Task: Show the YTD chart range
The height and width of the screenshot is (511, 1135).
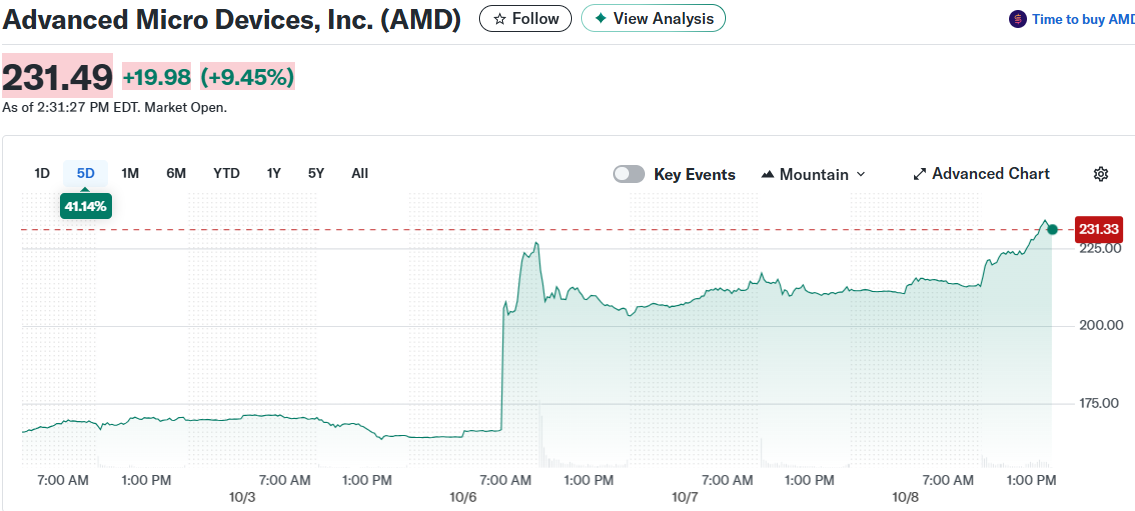Action: (226, 173)
